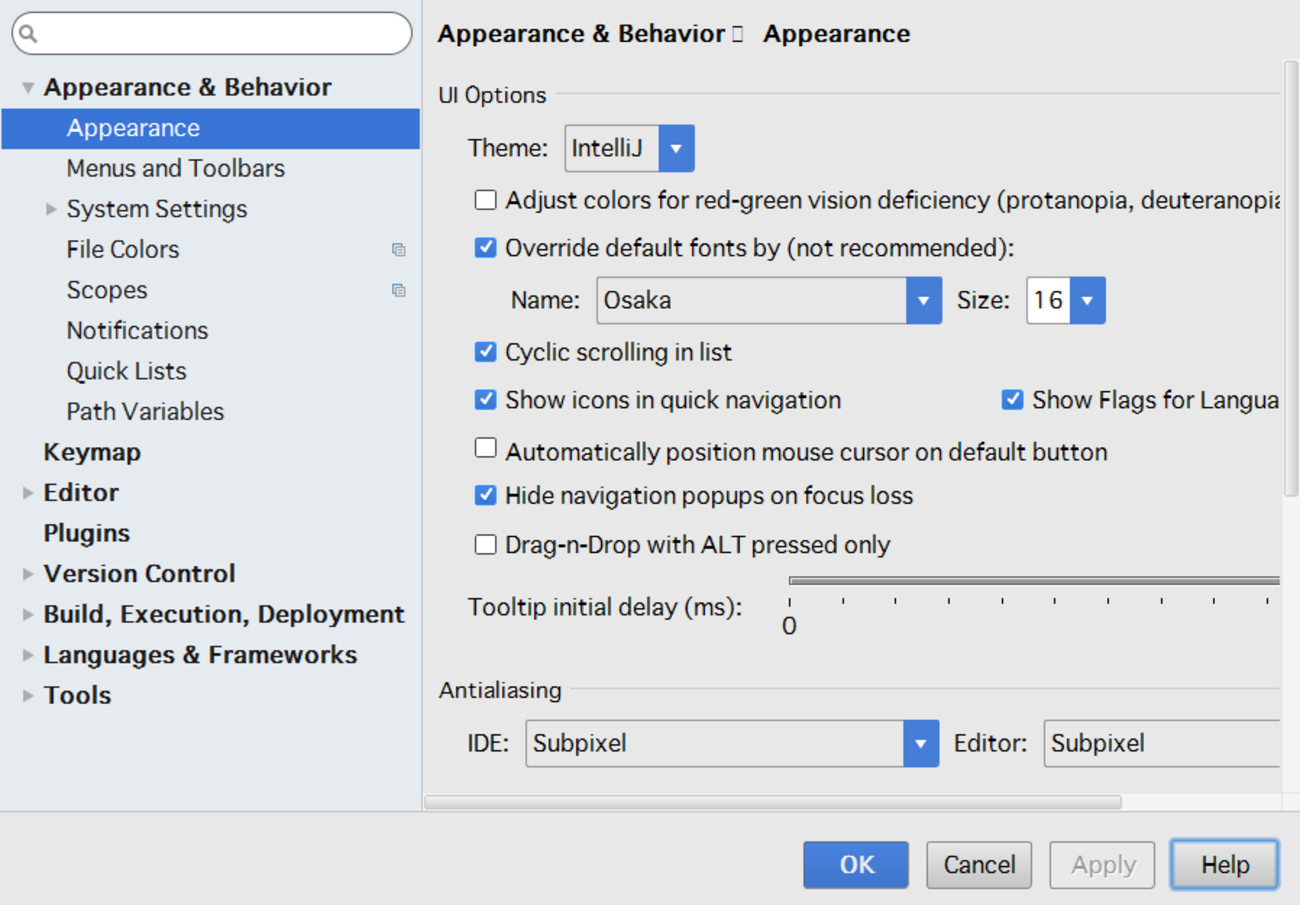Uncheck Override default fonts option
This screenshot has width=1300, height=905.
(486, 248)
